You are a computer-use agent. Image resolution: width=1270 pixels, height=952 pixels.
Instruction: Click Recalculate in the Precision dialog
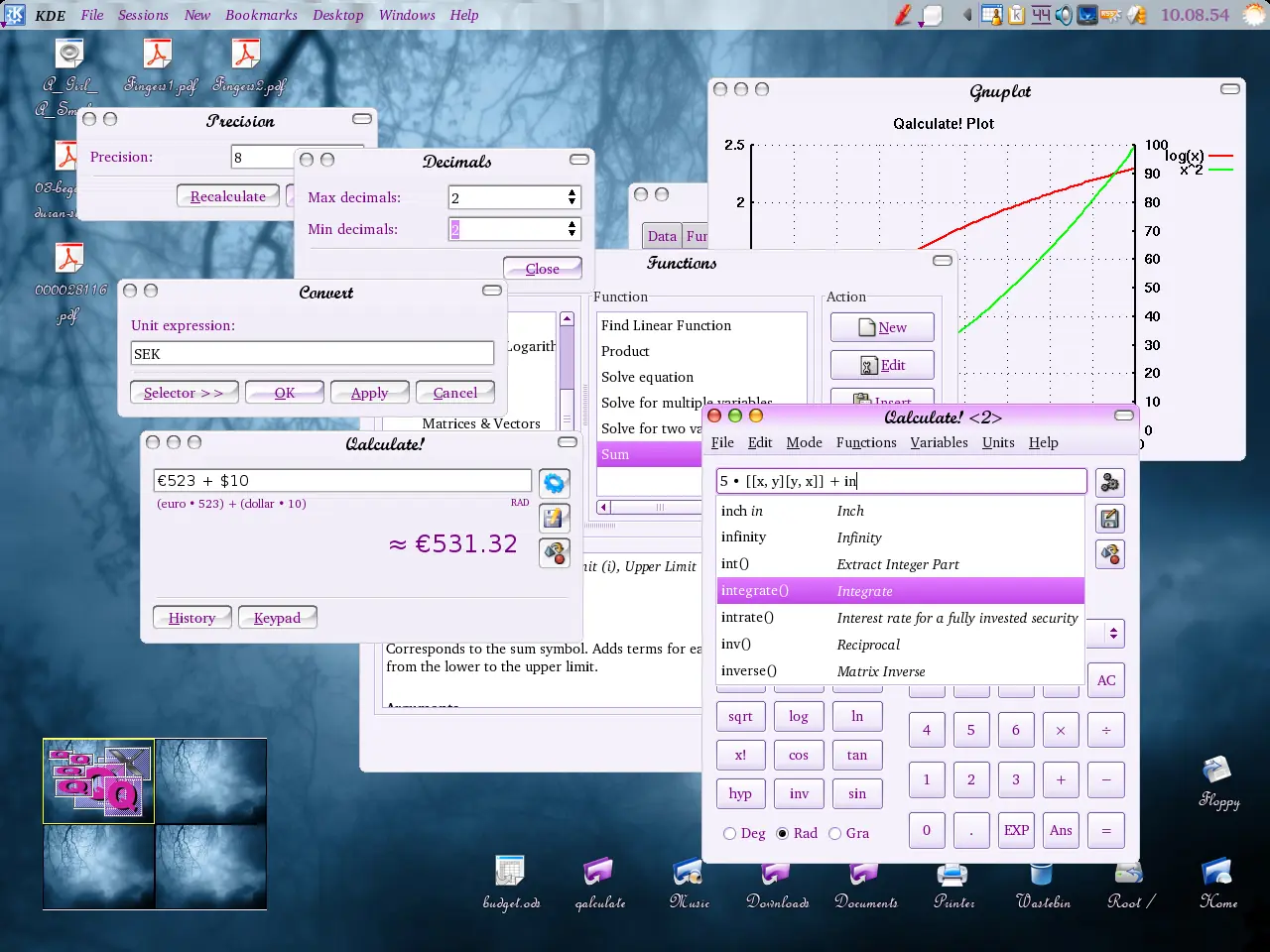pos(228,196)
